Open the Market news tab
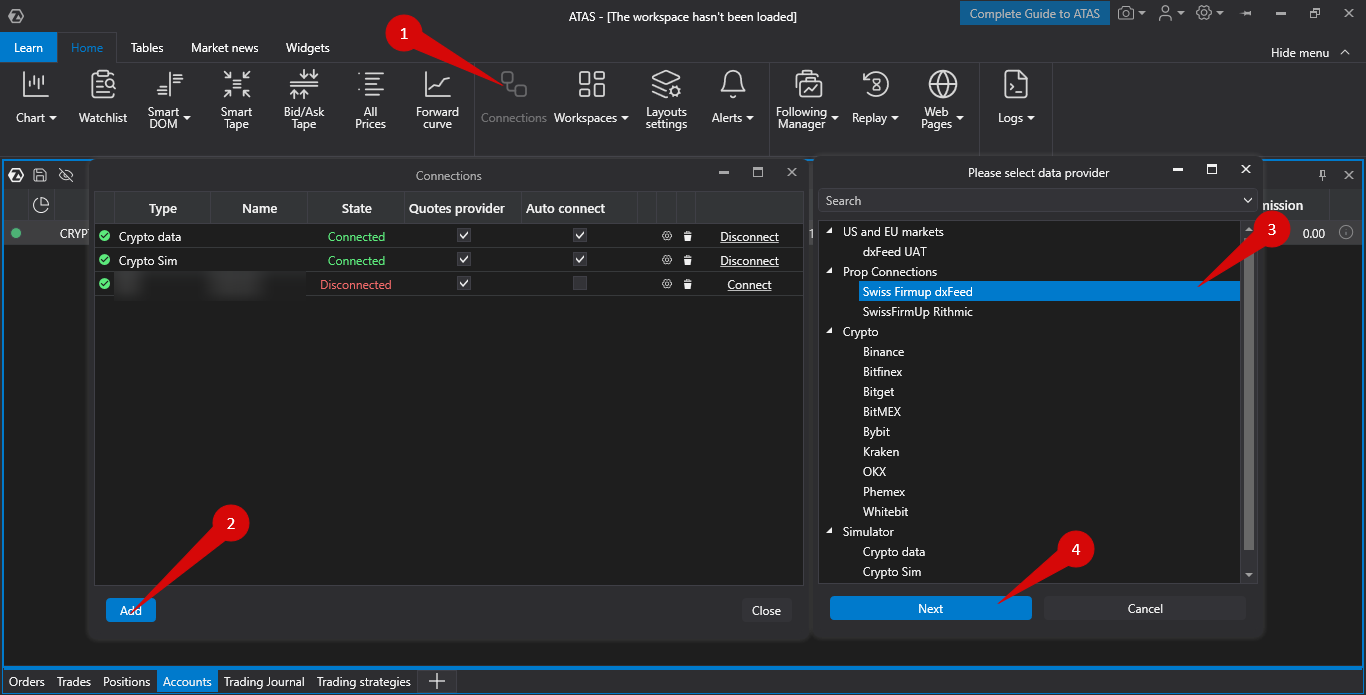This screenshot has height=695, width=1366. (x=225, y=48)
